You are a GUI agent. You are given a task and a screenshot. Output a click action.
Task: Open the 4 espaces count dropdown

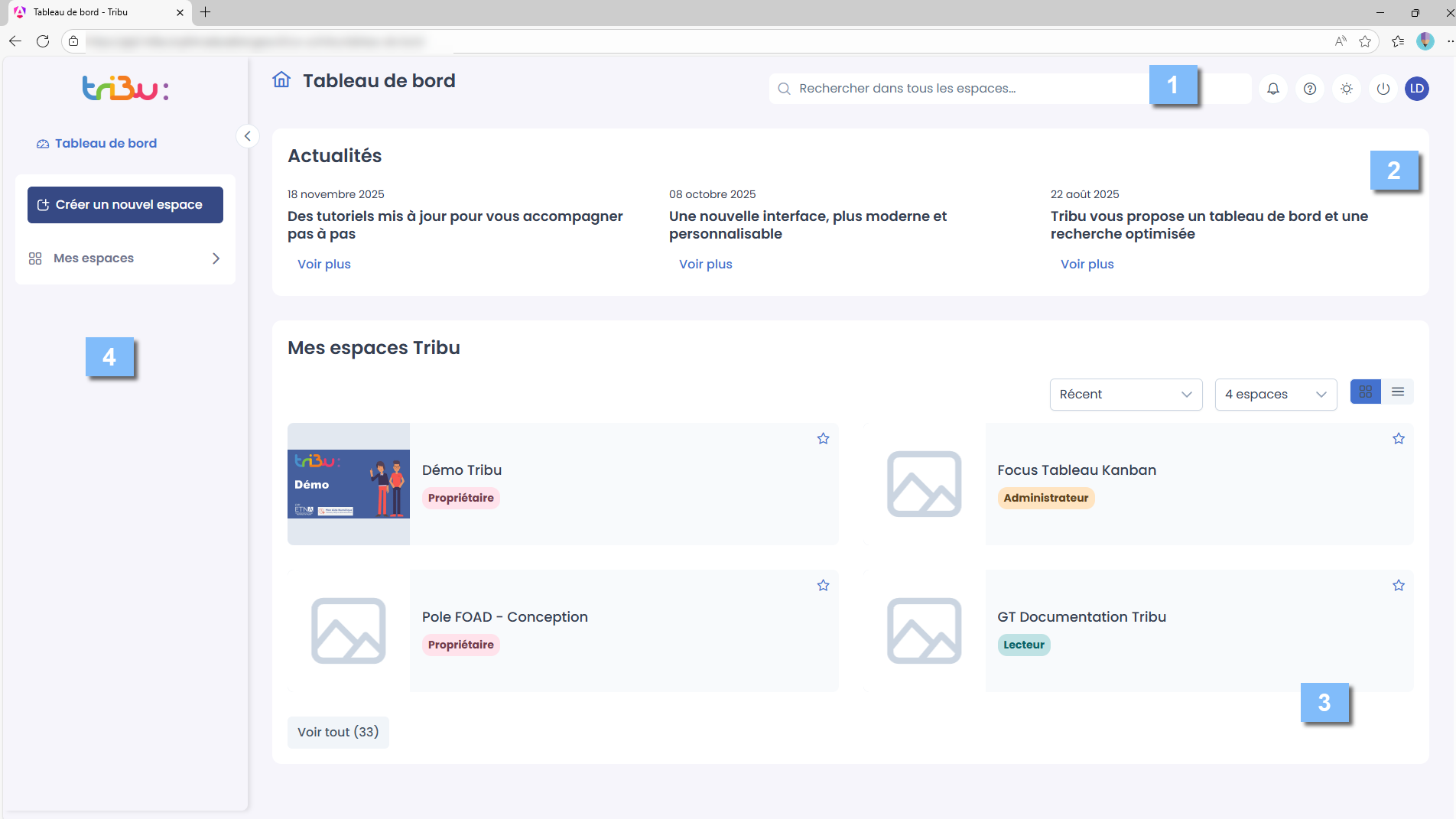(1276, 395)
